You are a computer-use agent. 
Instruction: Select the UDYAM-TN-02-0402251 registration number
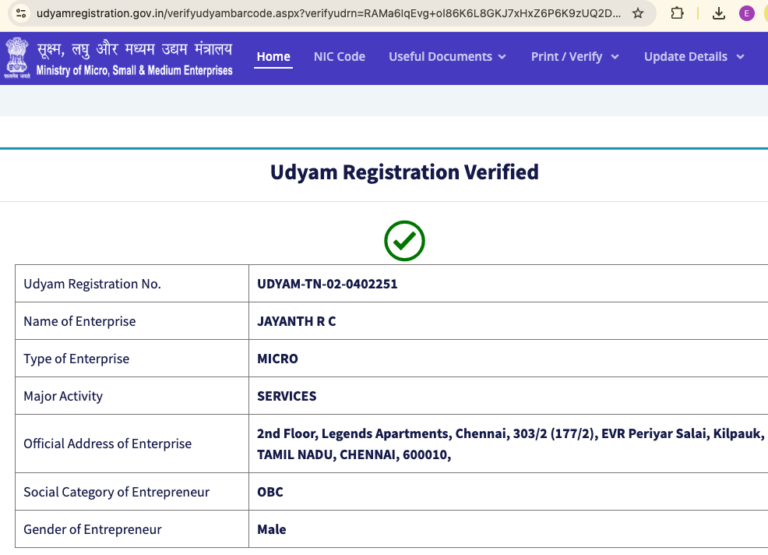tap(327, 284)
